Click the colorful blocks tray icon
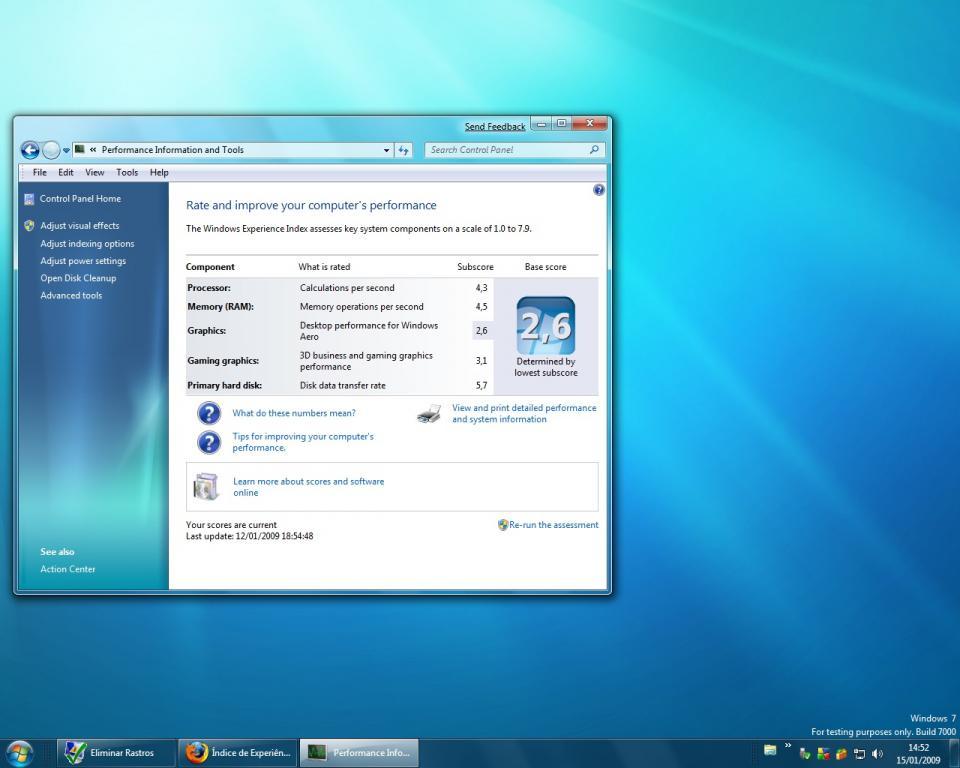Screen dimensions: 960x768 [x=823, y=754]
